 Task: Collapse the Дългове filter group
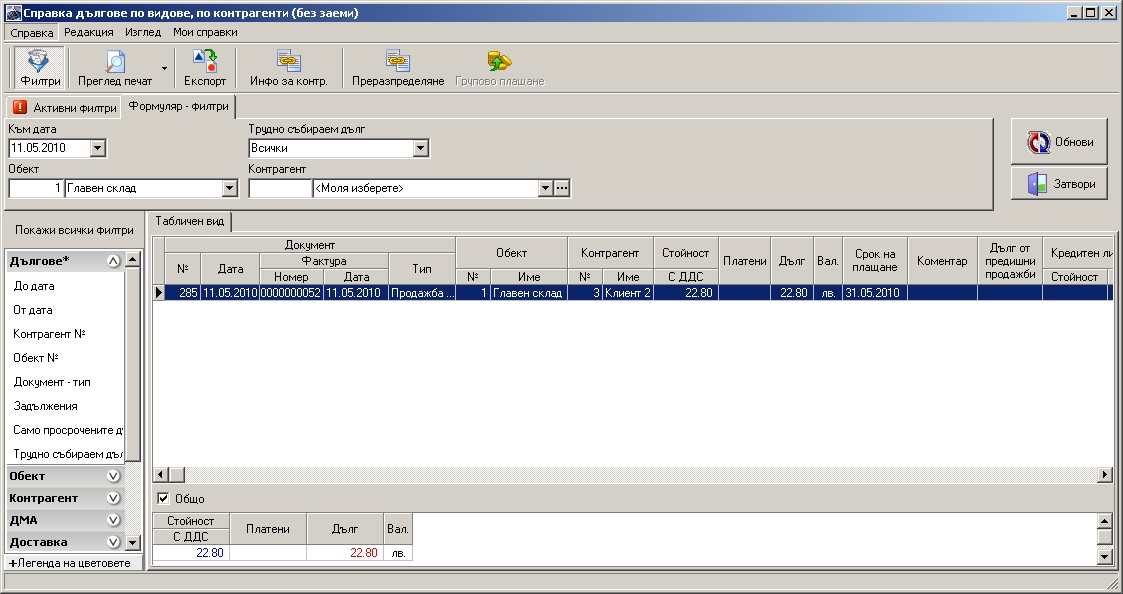(x=113, y=262)
